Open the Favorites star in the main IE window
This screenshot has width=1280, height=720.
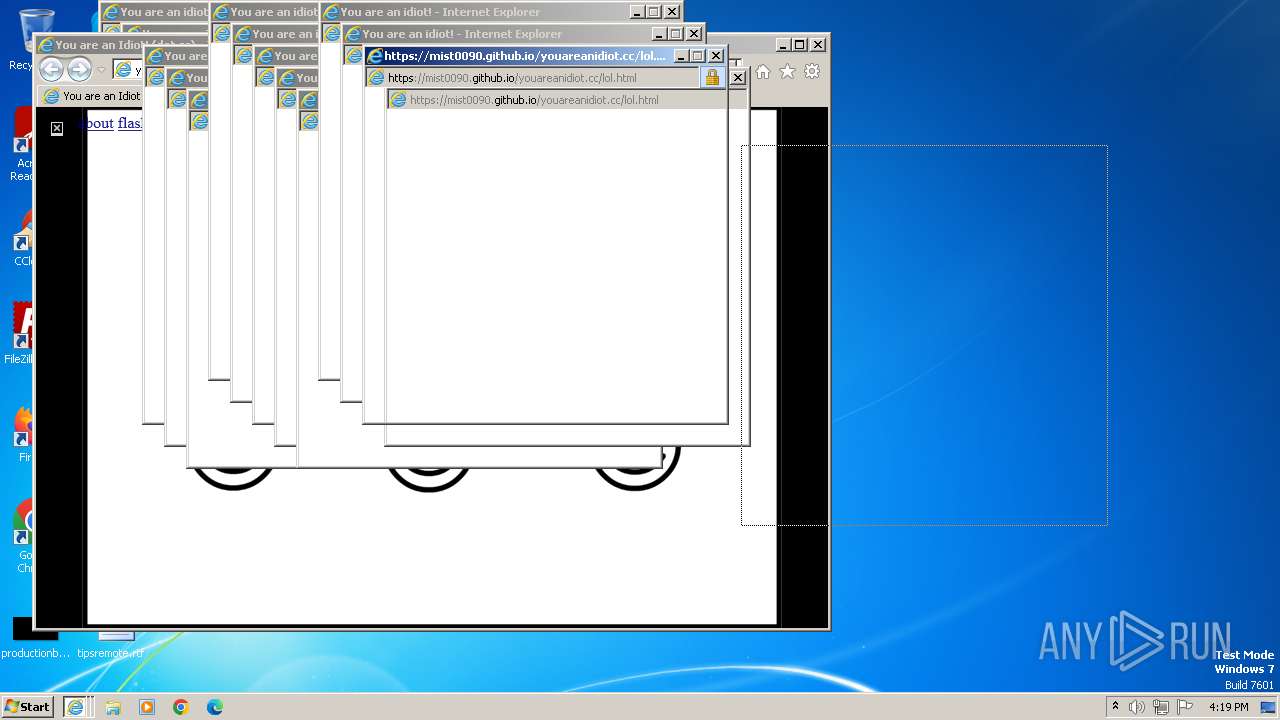[787, 72]
